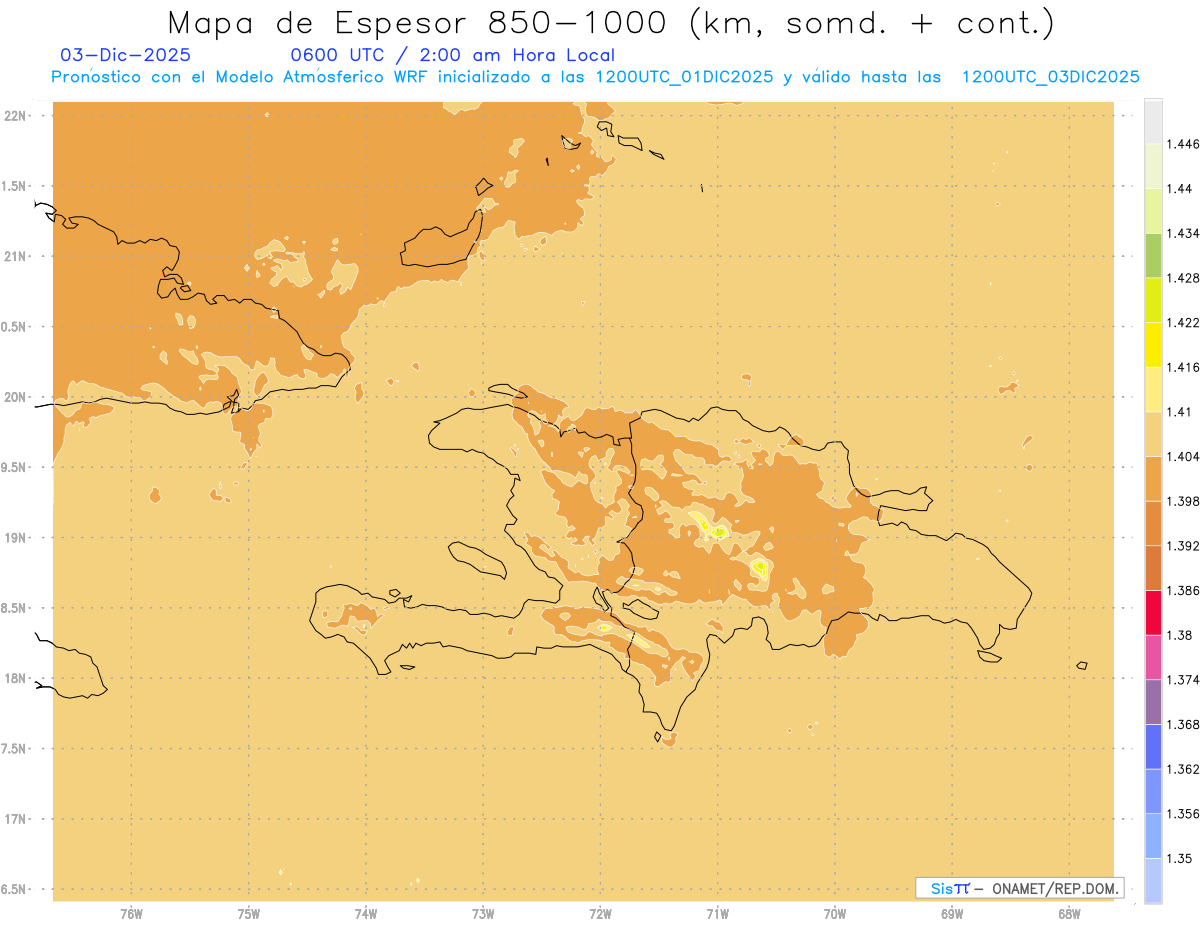Click the dark orange swatch between 1.386 and 1.392

[1153, 567]
